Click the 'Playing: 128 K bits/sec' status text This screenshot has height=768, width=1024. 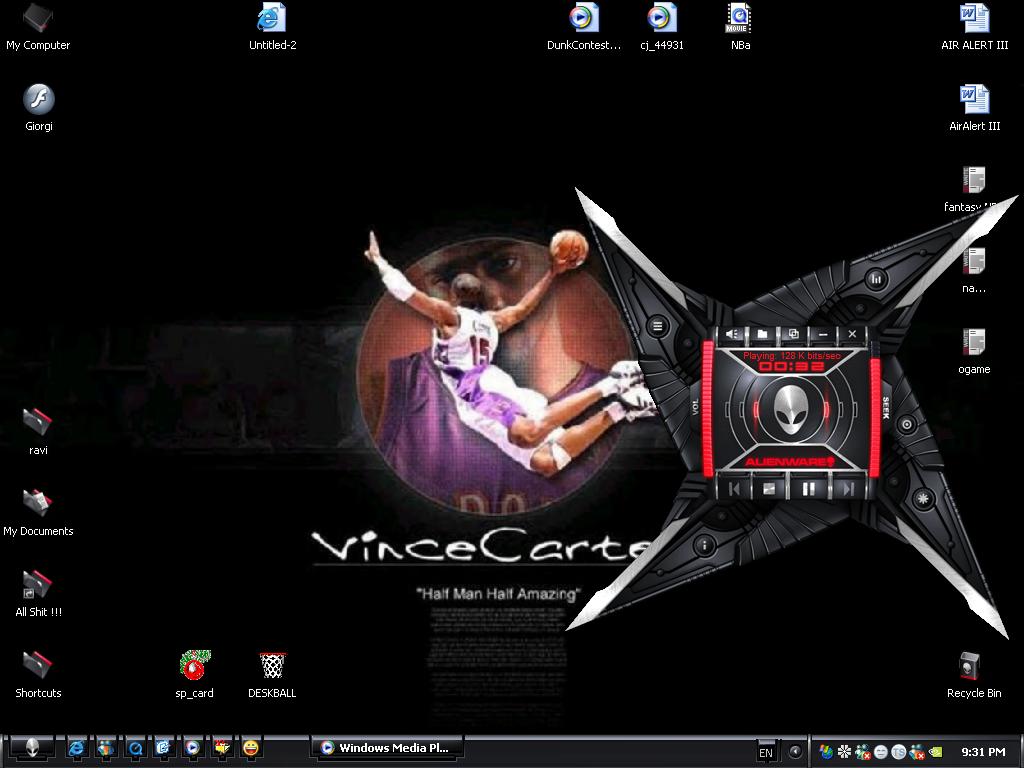(x=792, y=356)
